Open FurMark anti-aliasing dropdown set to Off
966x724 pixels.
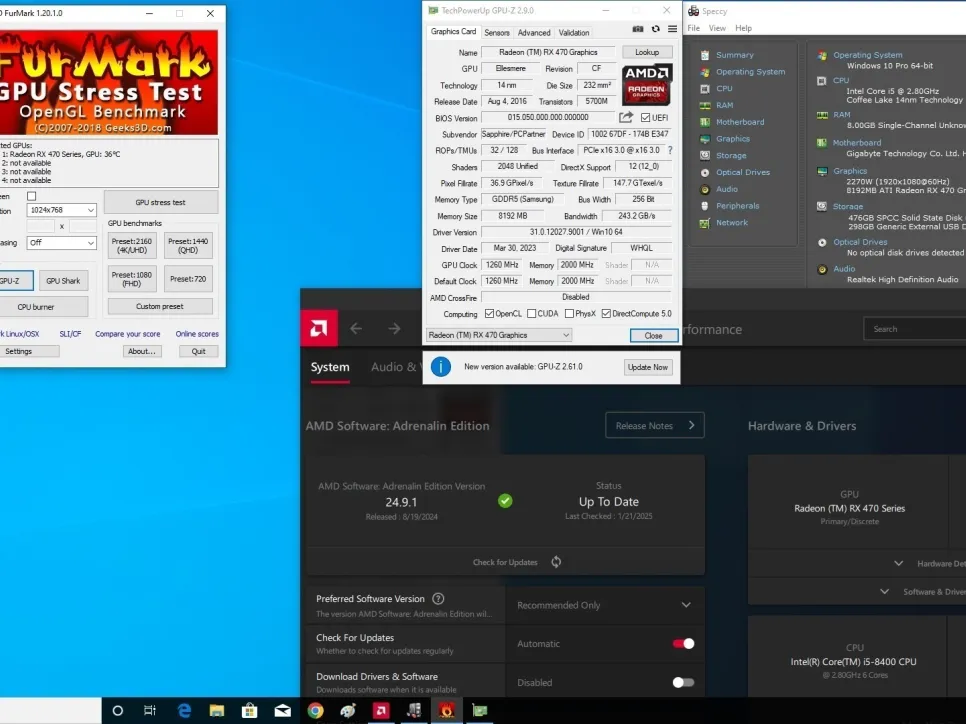[x=62, y=243]
